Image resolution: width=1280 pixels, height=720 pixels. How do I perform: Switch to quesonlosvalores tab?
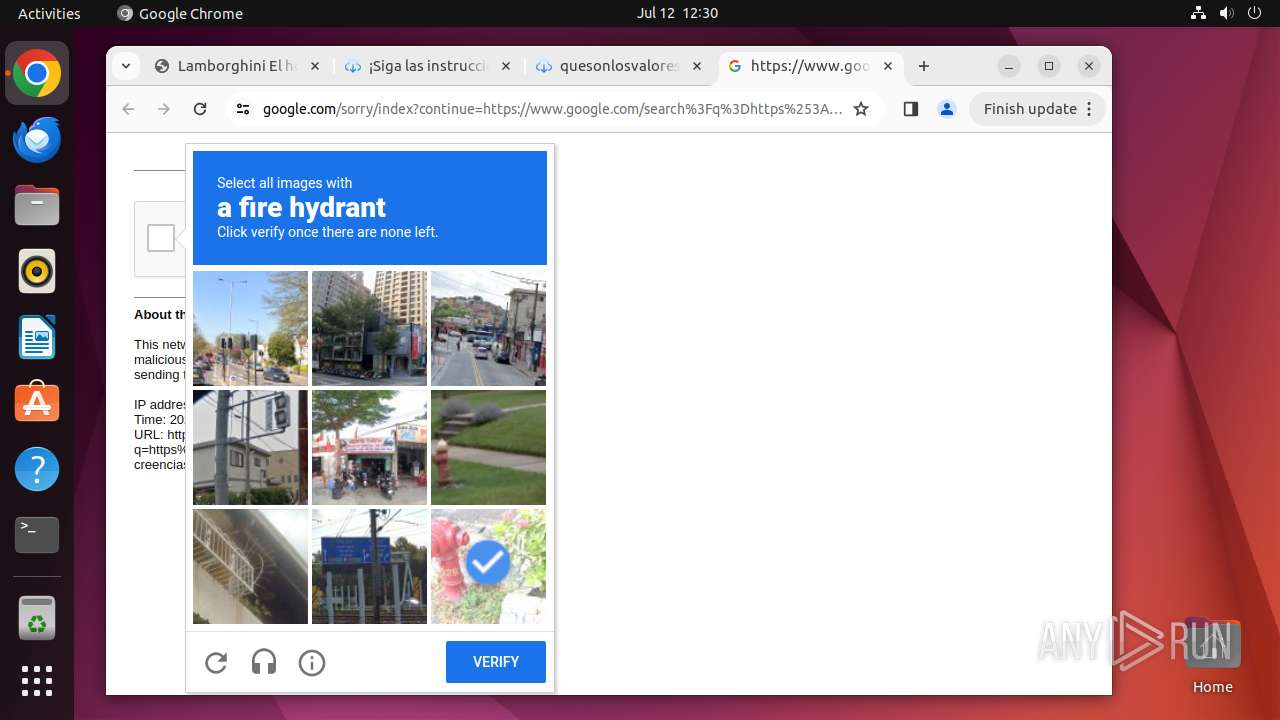pyautogui.click(x=619, y=66)
